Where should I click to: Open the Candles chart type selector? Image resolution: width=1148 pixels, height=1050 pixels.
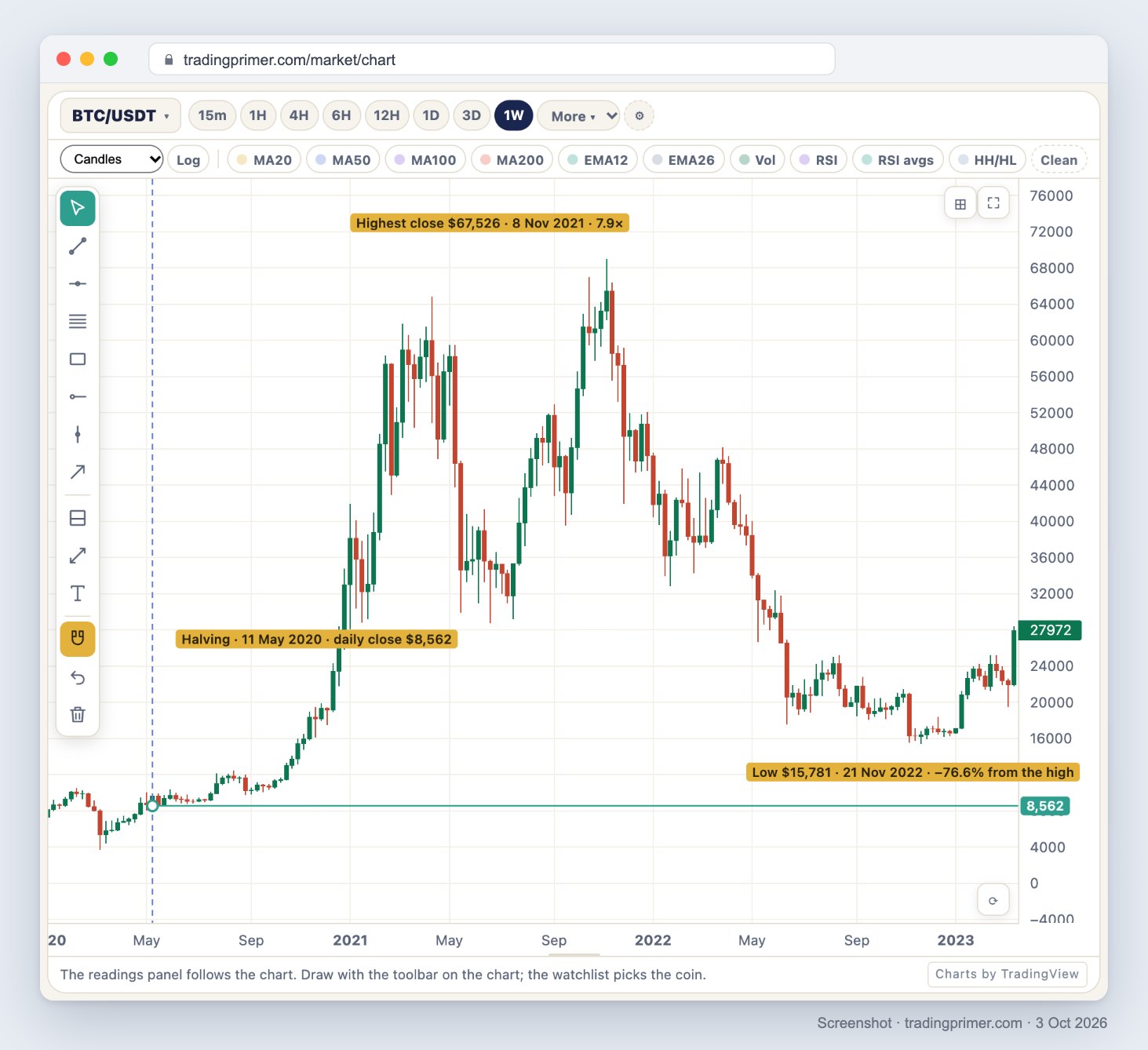[x=112, y=159]
